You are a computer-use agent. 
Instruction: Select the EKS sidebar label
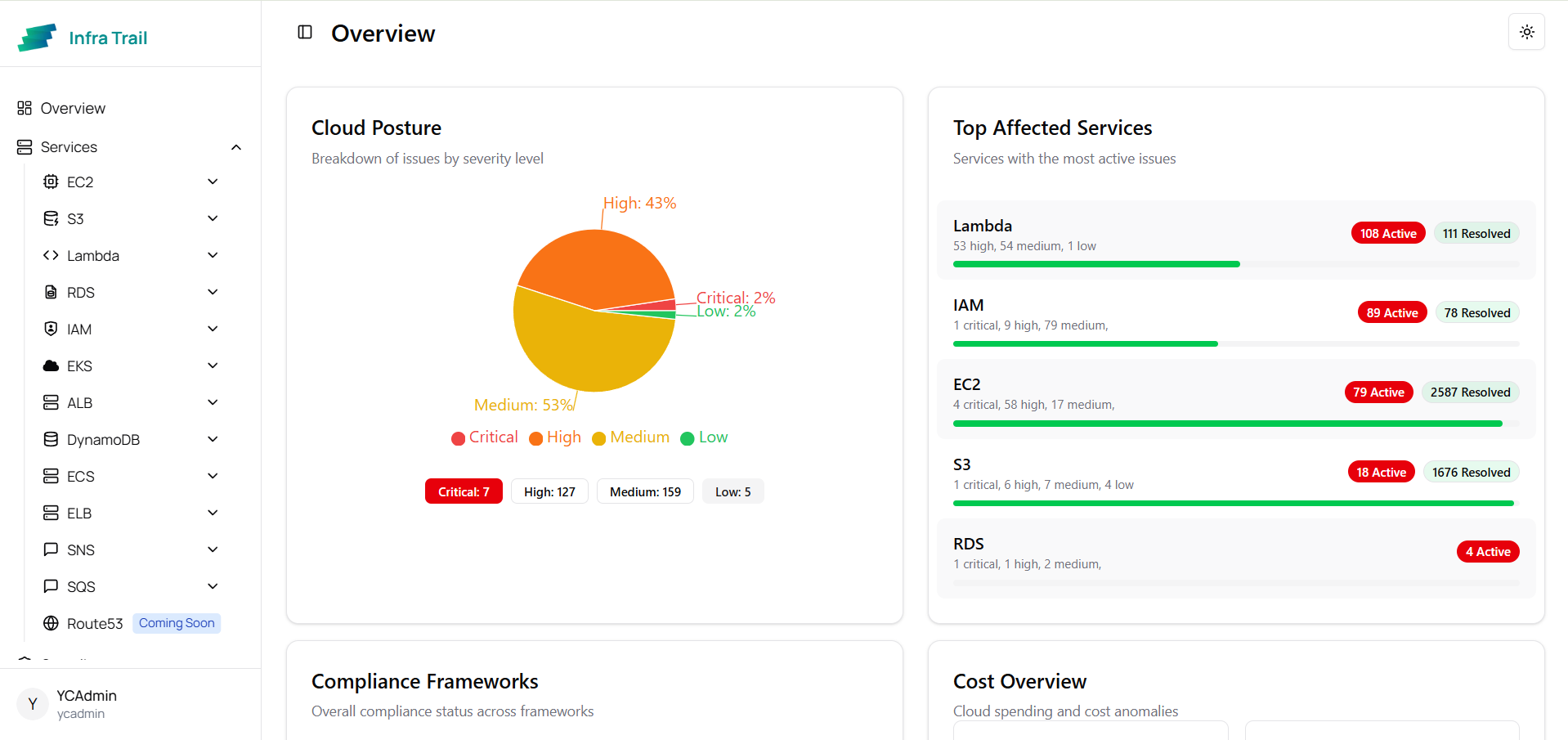(x=79, y=366)
